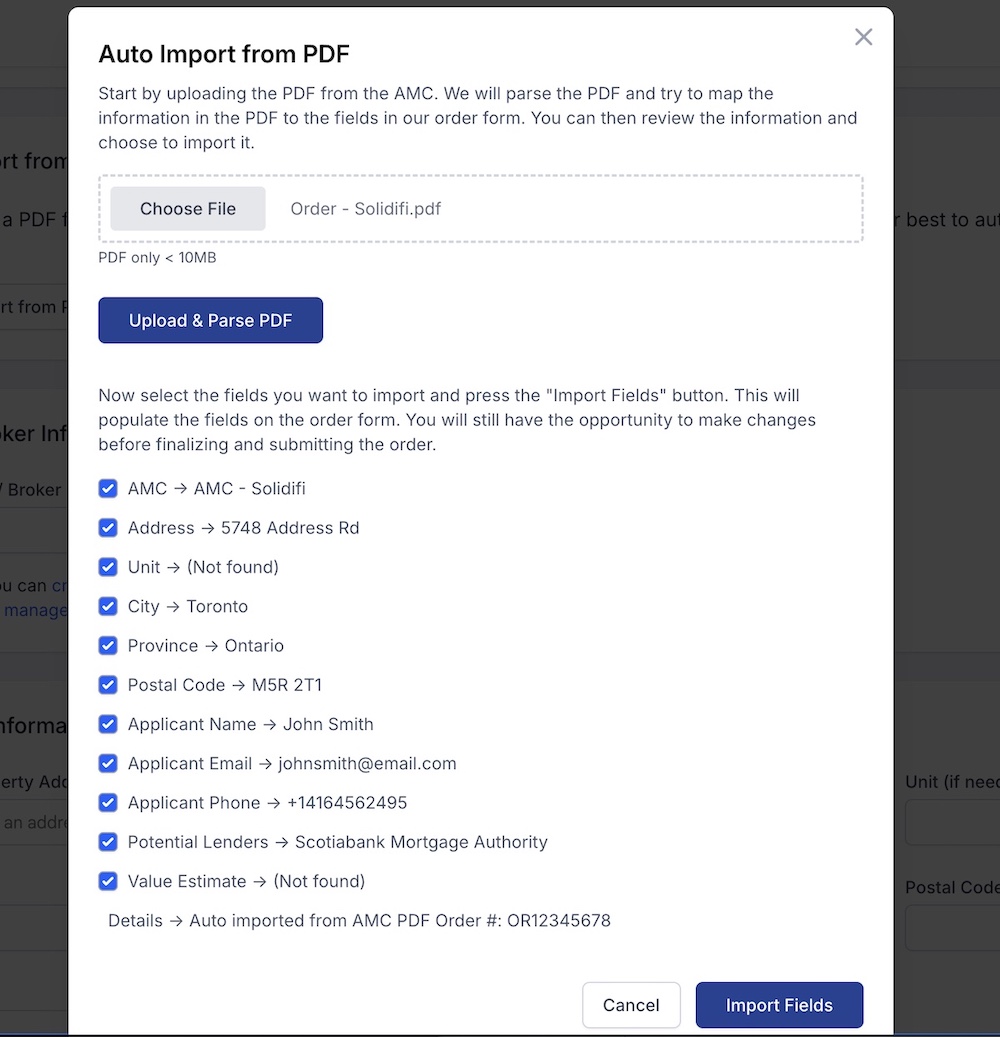Image resolution: width=1000 pixels, height=1037 pixels.
Task: Deselect the Postal Code M5R 2T1 field
Action: [108, 685]
